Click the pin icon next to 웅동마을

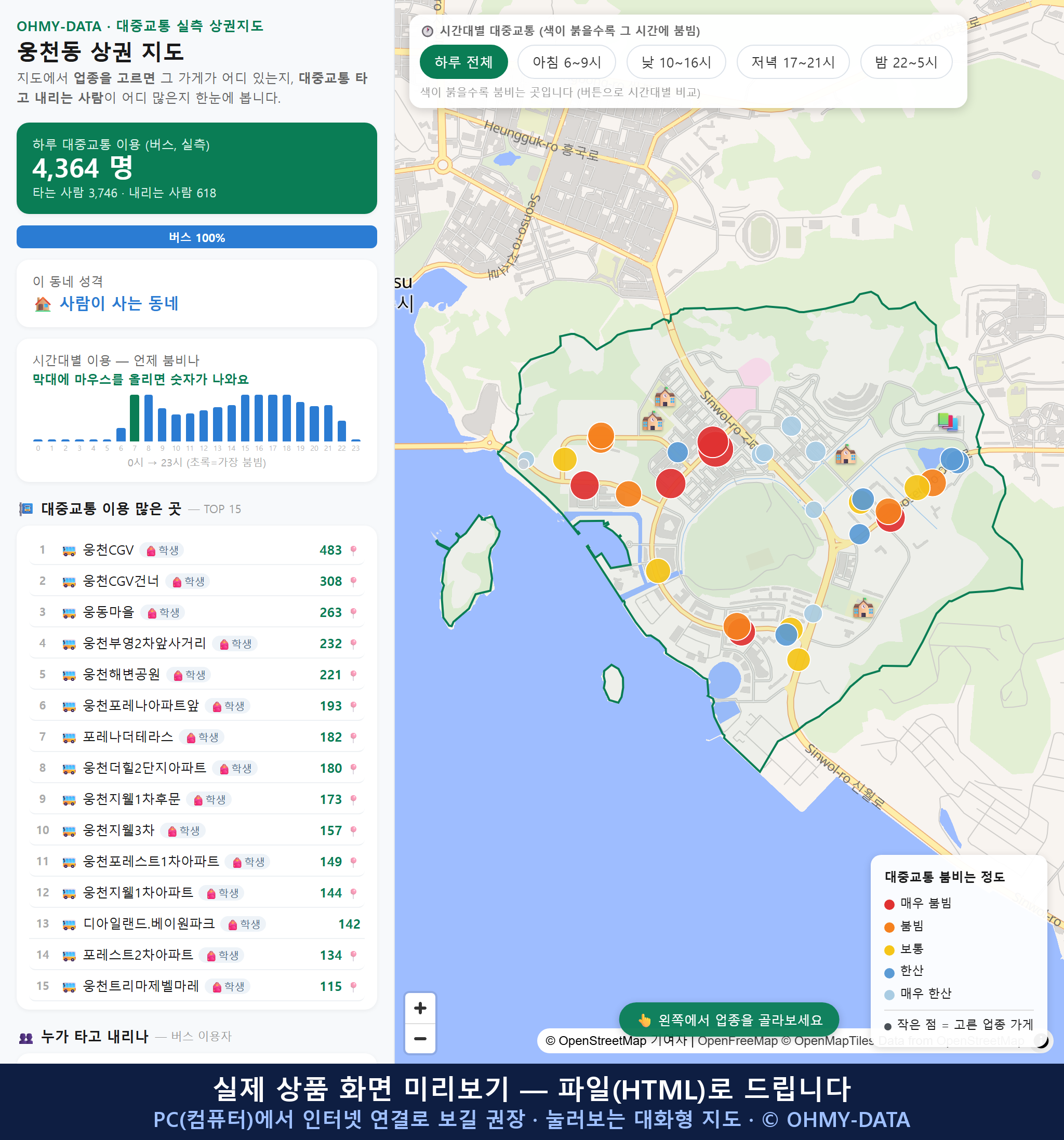353,613
